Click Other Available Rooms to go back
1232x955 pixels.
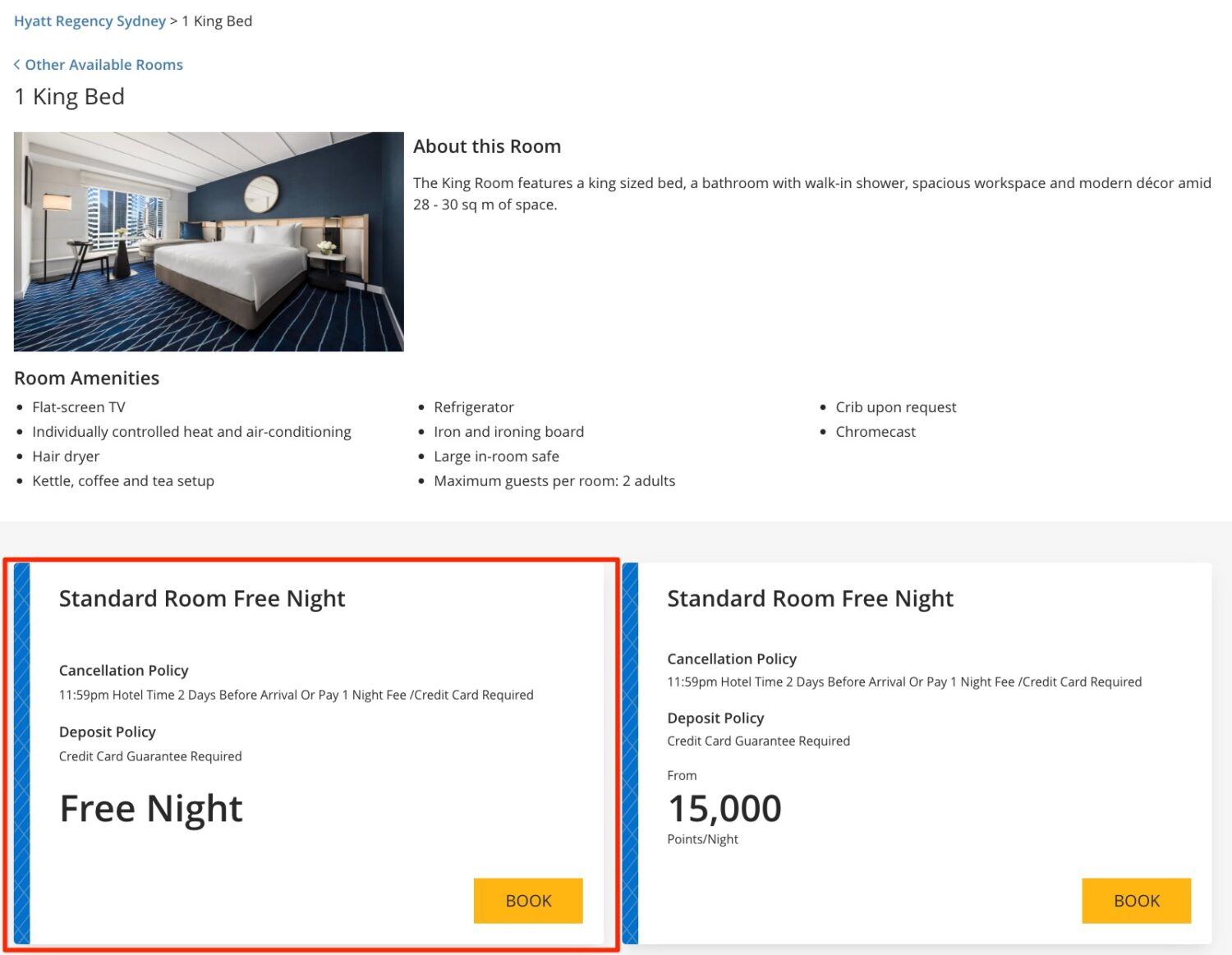104,64
